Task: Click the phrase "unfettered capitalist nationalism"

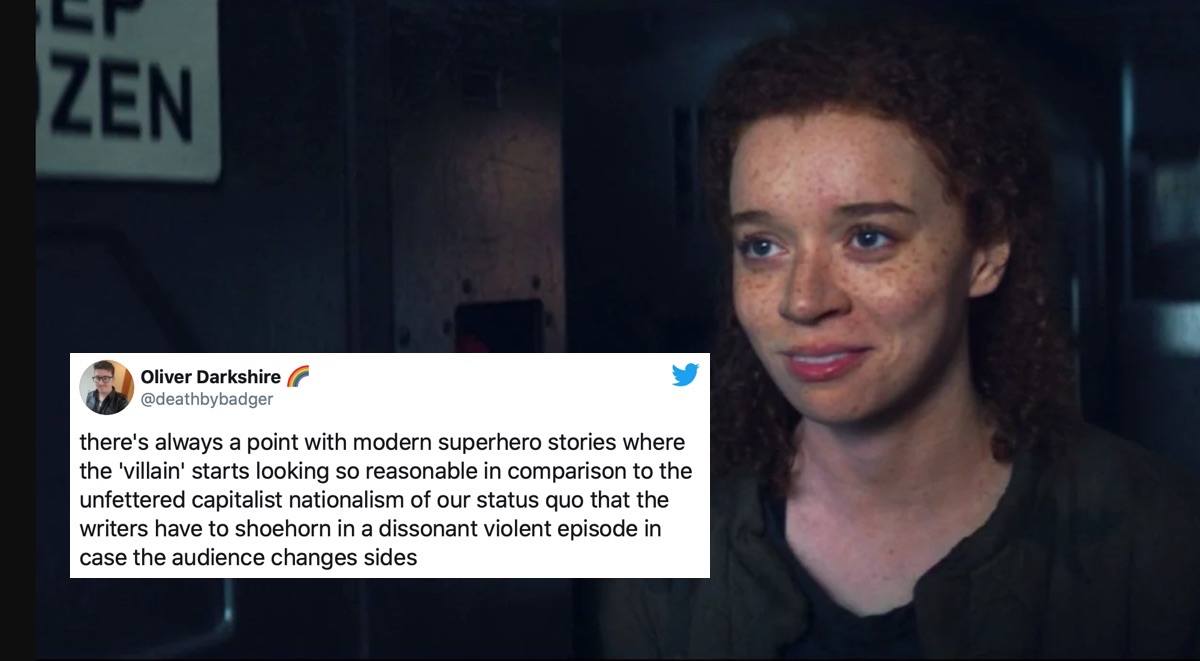Action: [x=246, y=499]
